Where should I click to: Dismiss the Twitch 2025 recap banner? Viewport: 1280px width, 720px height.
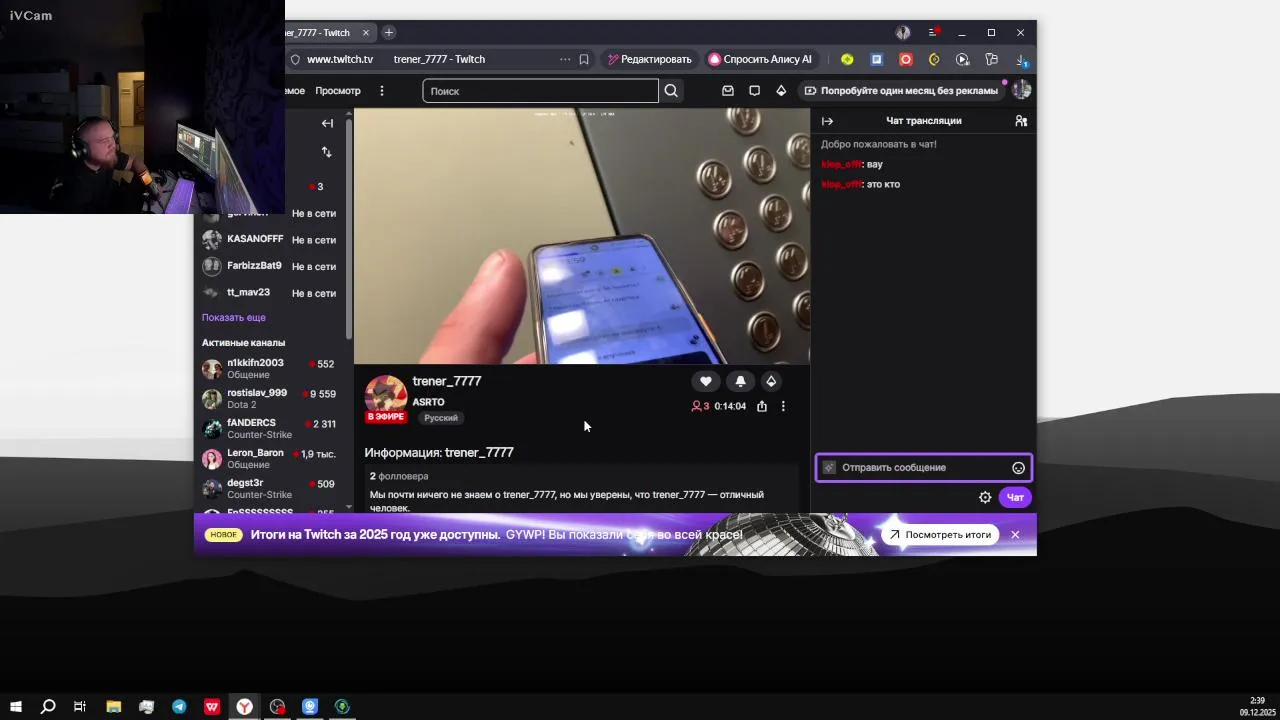pos(1015,535)
